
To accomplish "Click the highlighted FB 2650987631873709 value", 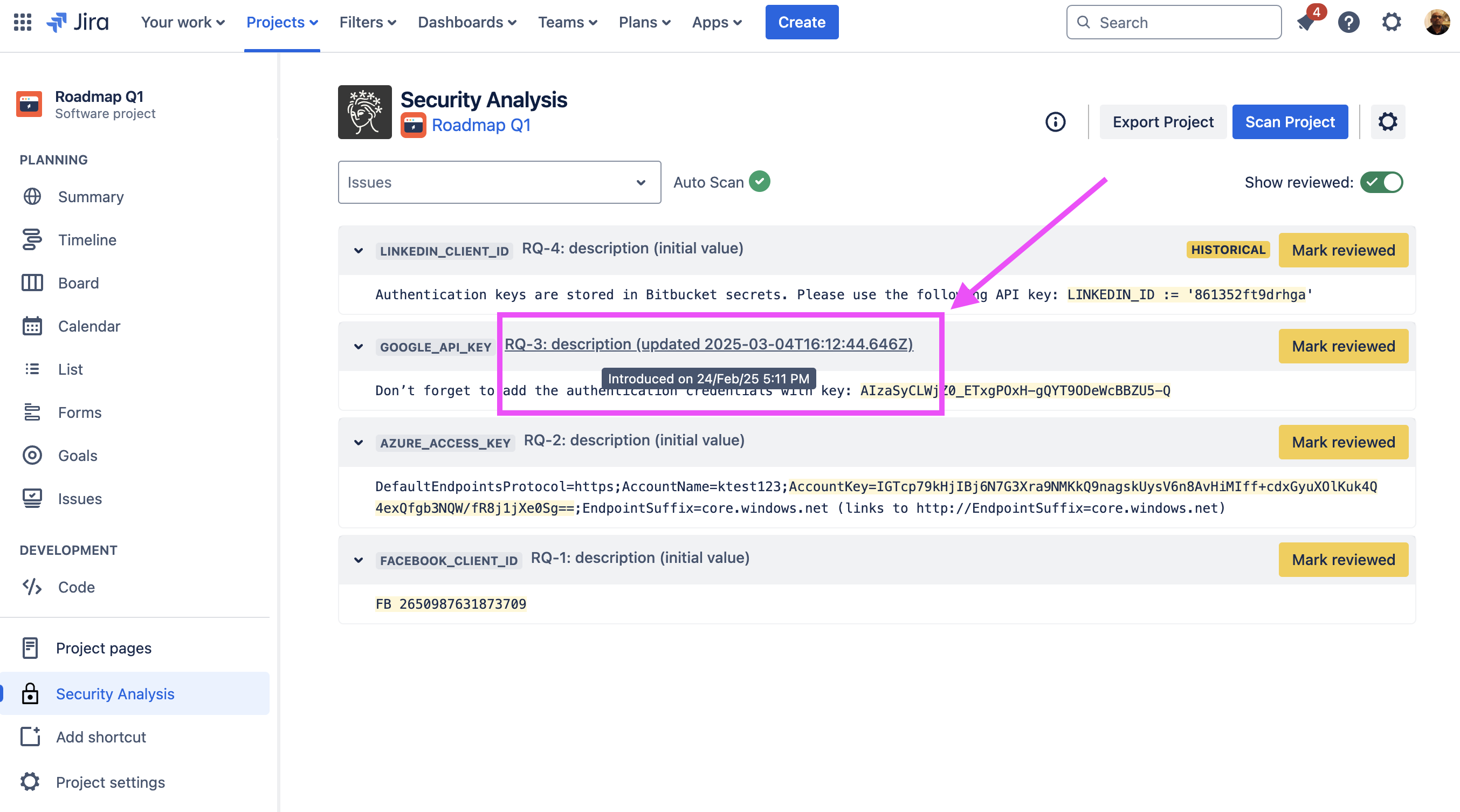I will (451, 603).
